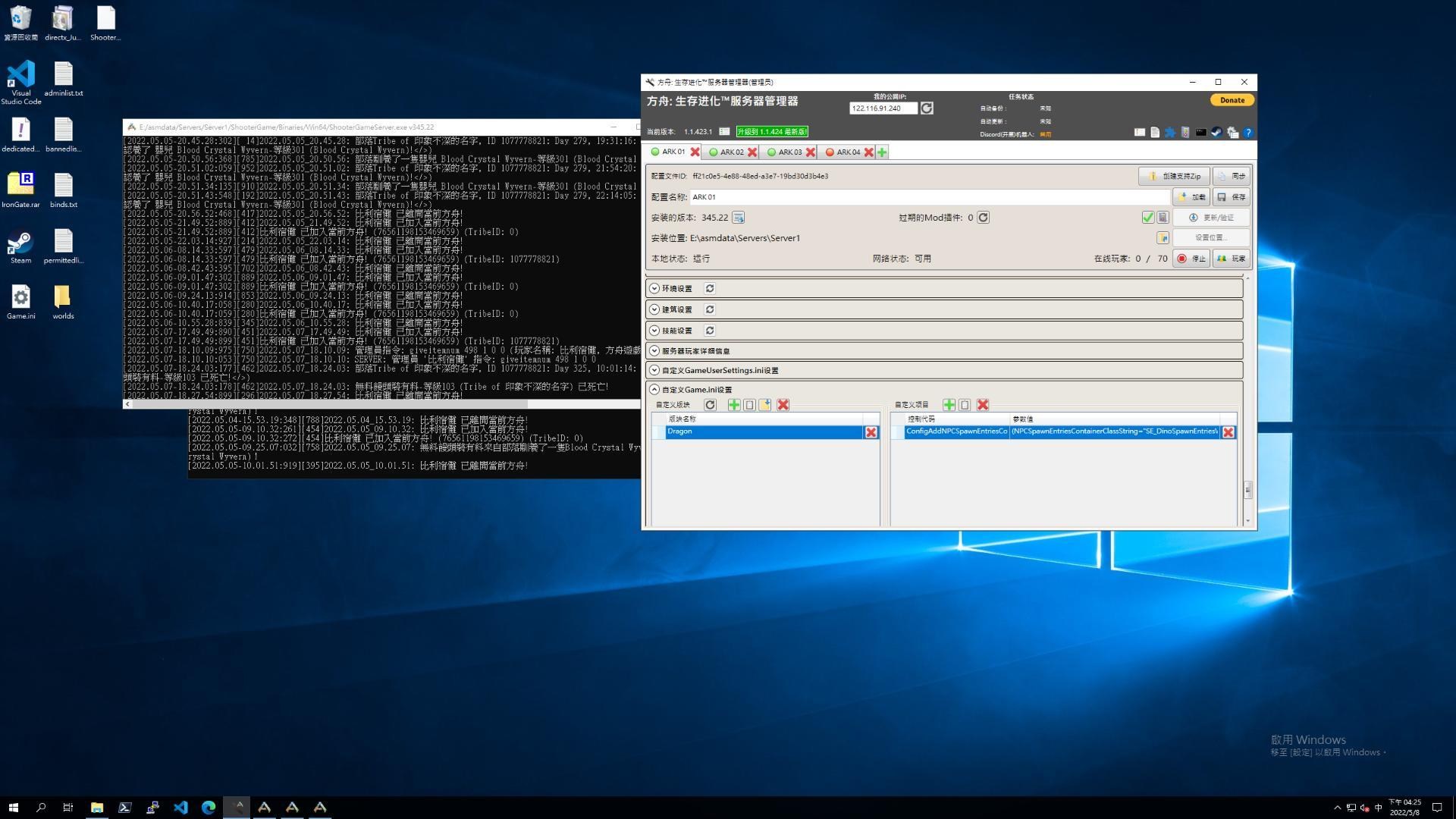Open the Steam desktop shortcut

pyautogui.click(x=20, y=247)
